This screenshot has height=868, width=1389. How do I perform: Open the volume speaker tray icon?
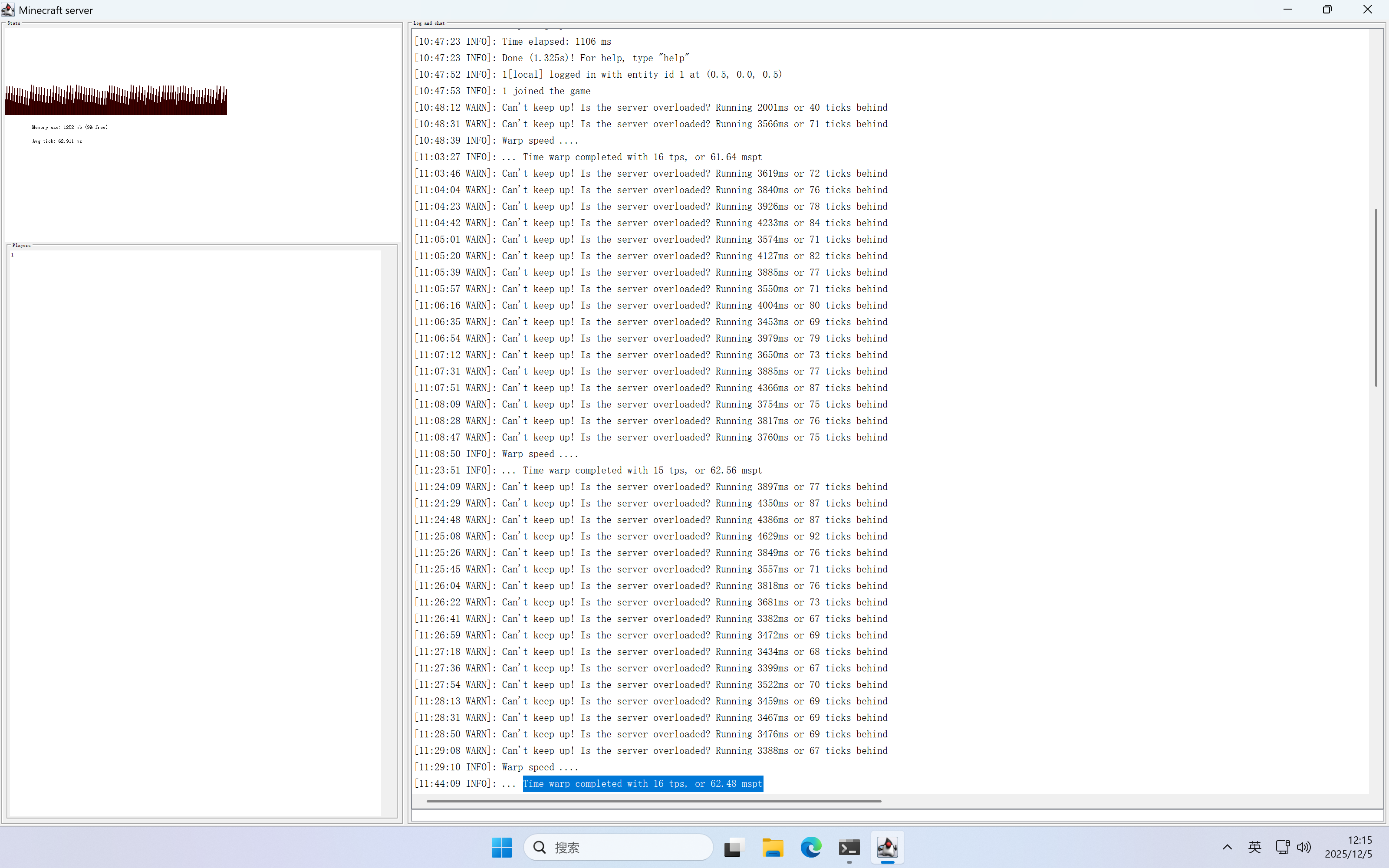[1303, 847]
